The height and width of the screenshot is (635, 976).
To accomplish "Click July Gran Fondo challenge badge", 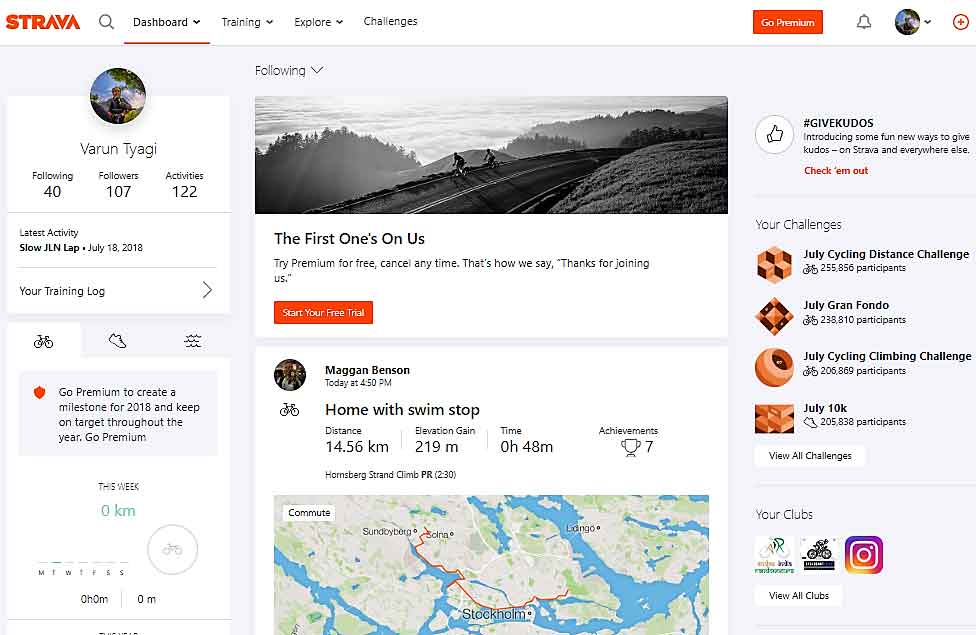I will (x=774, y=316).
